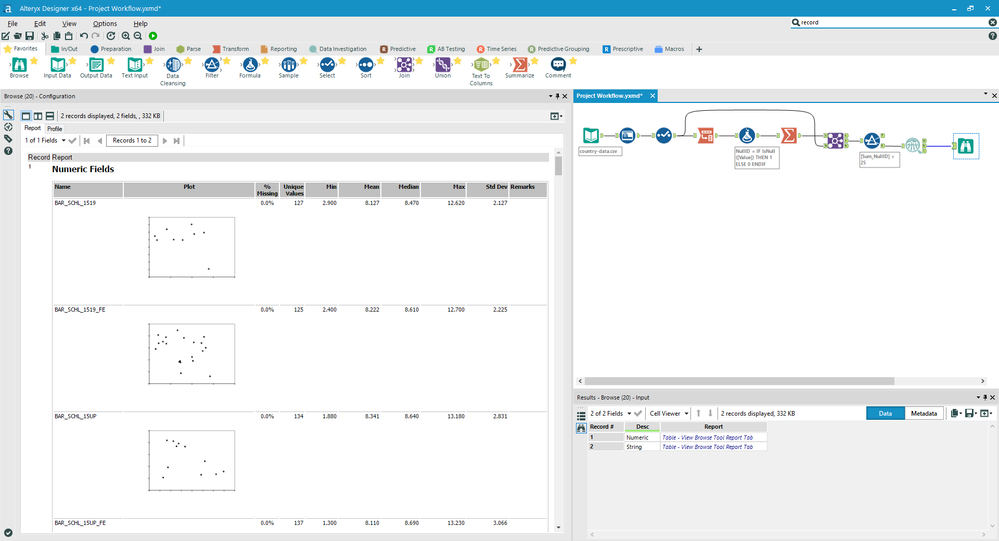999x541 pixels.
Task: Click the purple Join node on canvas
Action: tap(835, 141)
